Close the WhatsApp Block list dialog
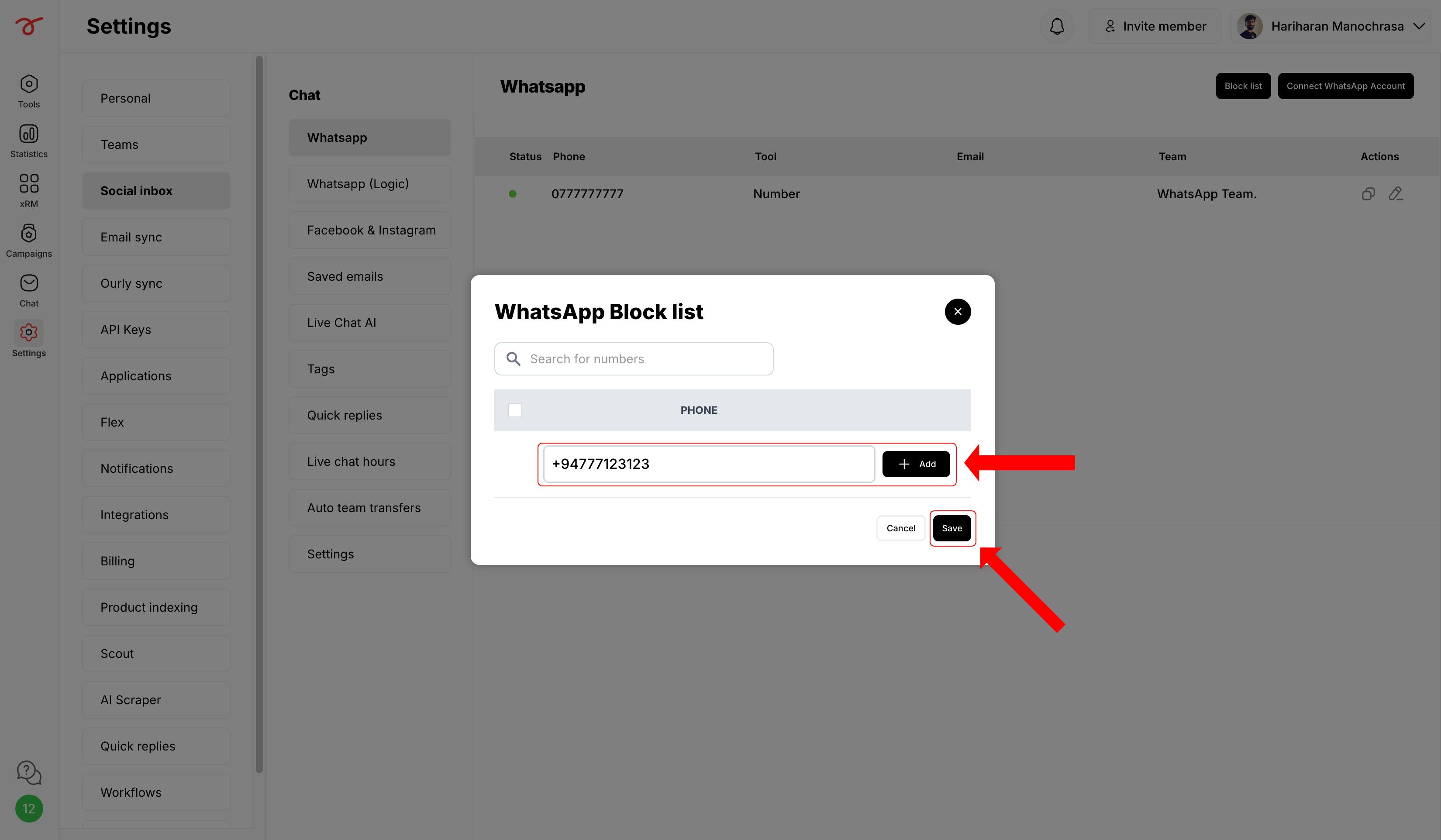The height and width of the screenshot is (840, 1441). click(958, 312)
